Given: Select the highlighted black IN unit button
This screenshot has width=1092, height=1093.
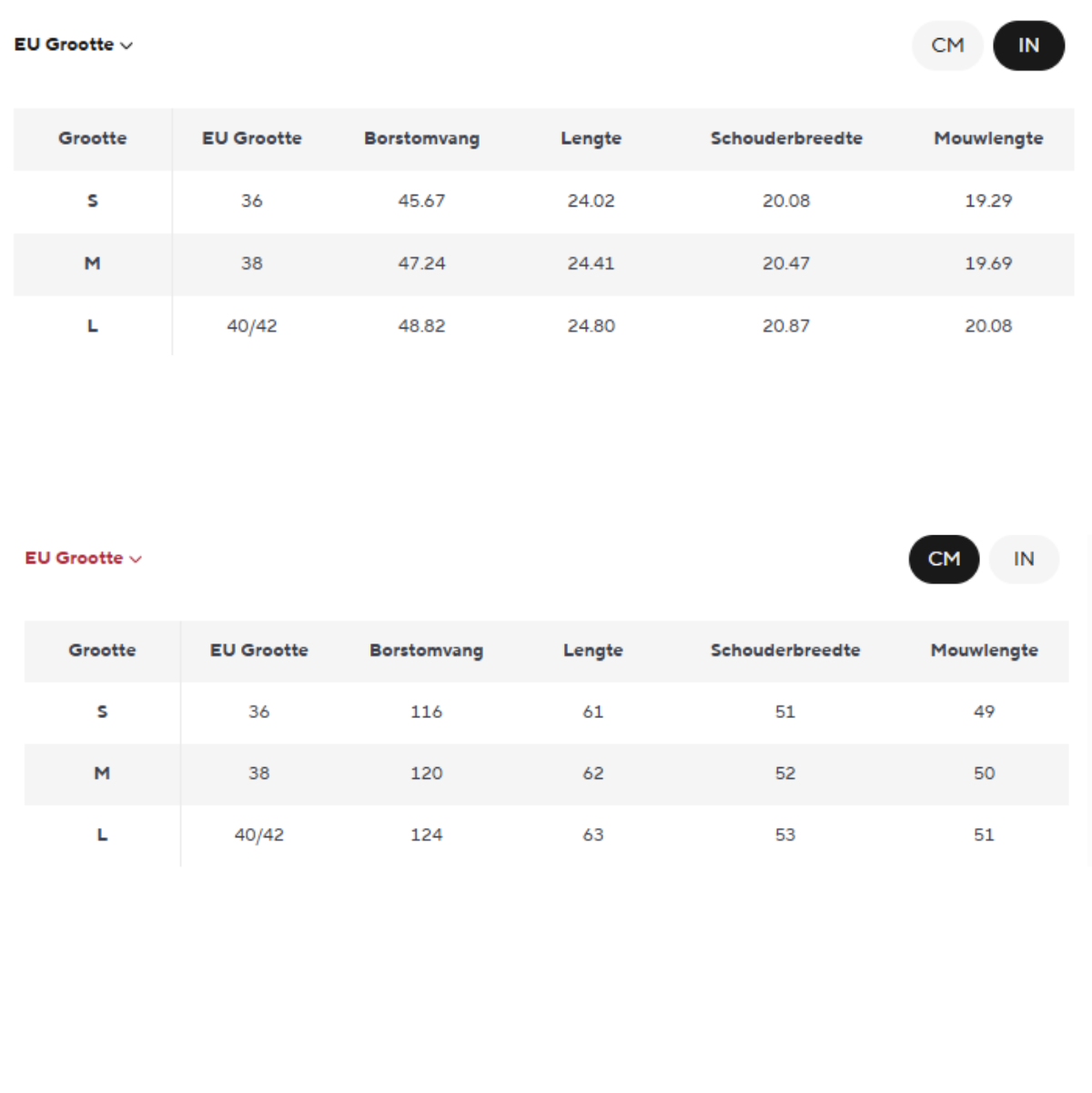Looking at the screenshot, I should (x=1028, y=46).
